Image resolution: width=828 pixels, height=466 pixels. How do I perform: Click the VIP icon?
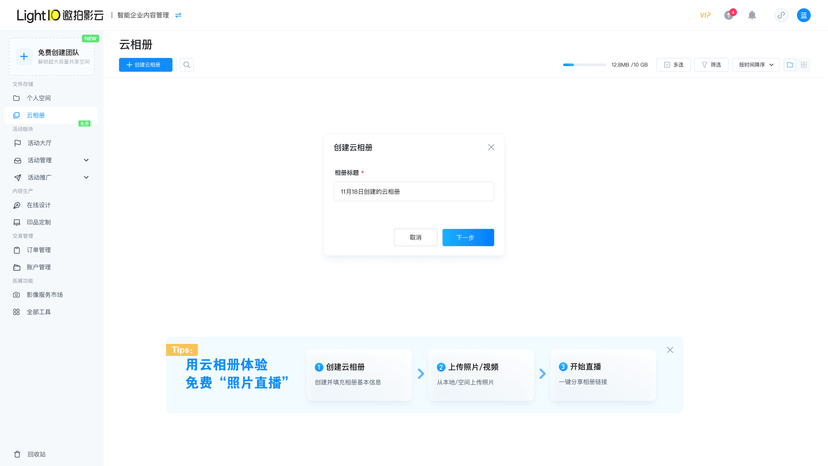[705, 15]
